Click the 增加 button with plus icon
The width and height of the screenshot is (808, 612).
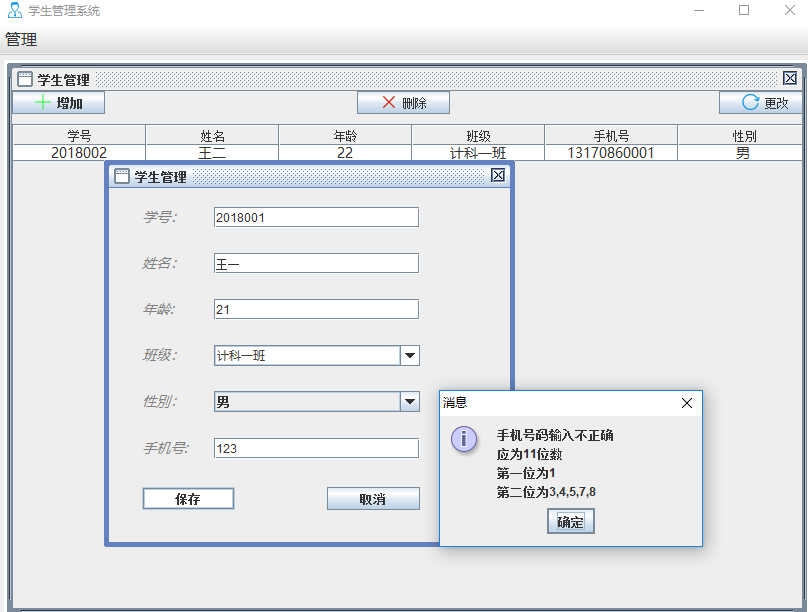(x=59, y=103)
